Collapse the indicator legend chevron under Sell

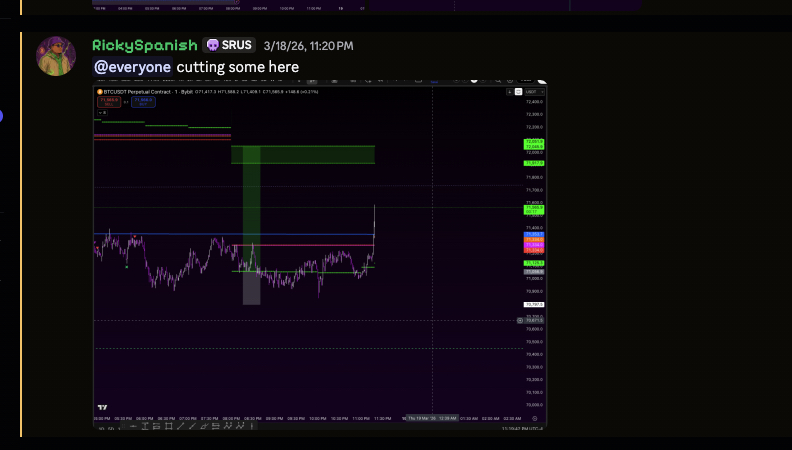101,112
